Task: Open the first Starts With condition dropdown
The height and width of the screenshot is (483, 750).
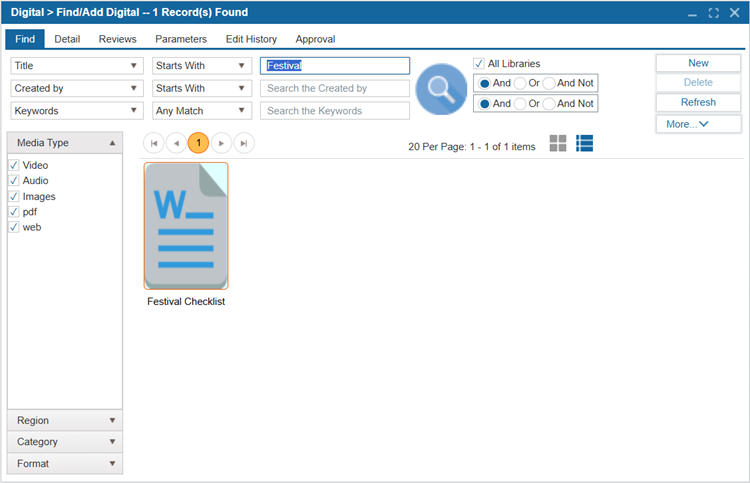Action: [202, 66]
